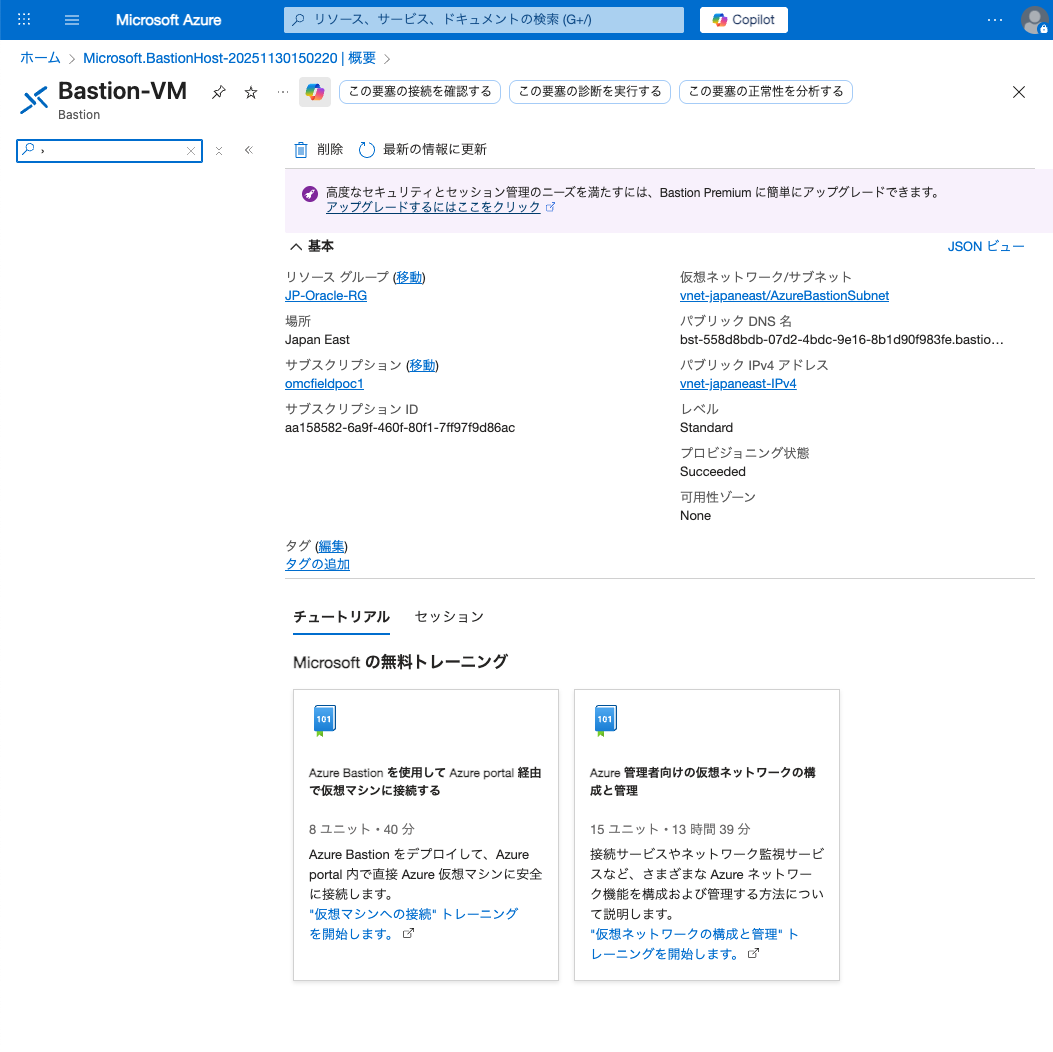Click 編集 next to タグ
Image resolution: width=1053 pixels, height=1052 pixels.
tap(331, 546)
